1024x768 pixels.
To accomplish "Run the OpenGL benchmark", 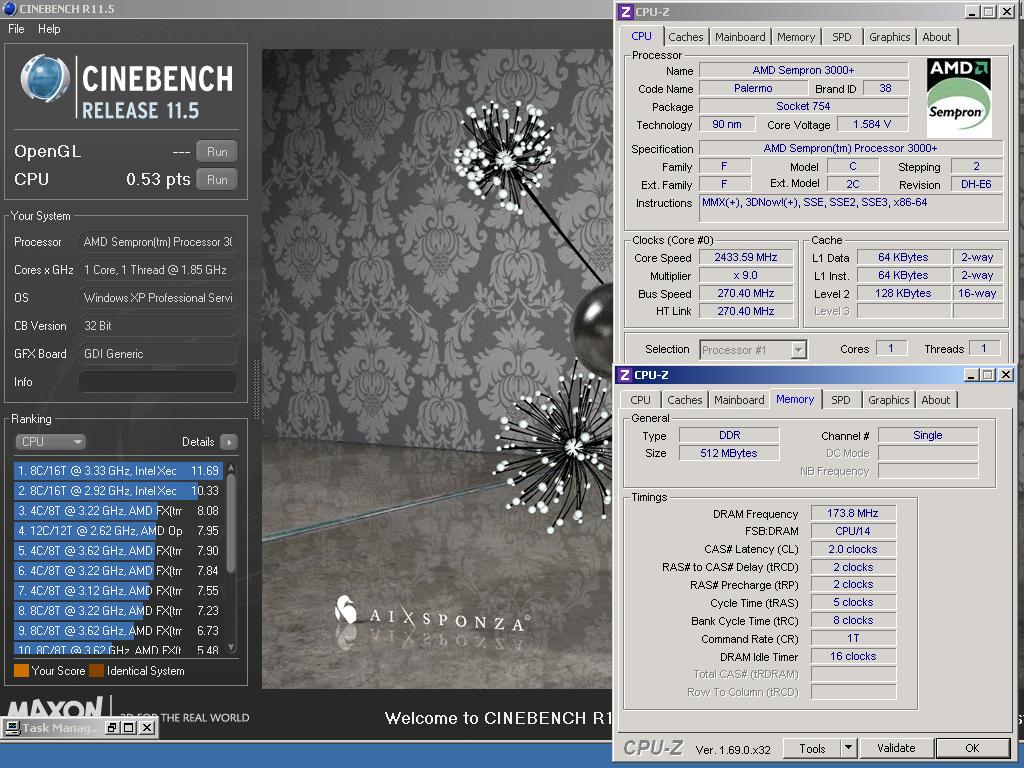I will [x=217, y=152].
